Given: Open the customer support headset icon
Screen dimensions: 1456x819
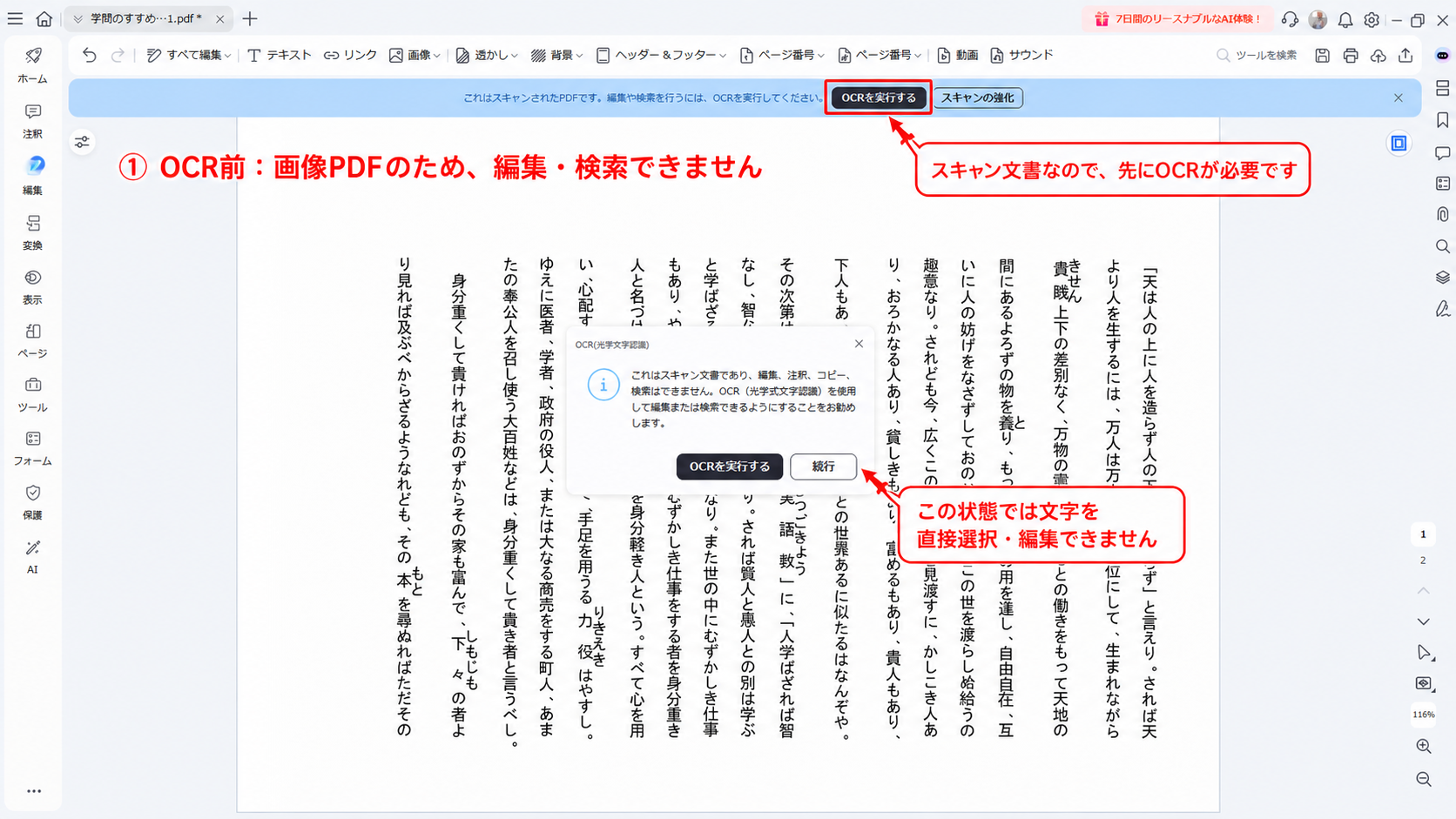Looking at the screenshot, I should [x=1291, y=19].
